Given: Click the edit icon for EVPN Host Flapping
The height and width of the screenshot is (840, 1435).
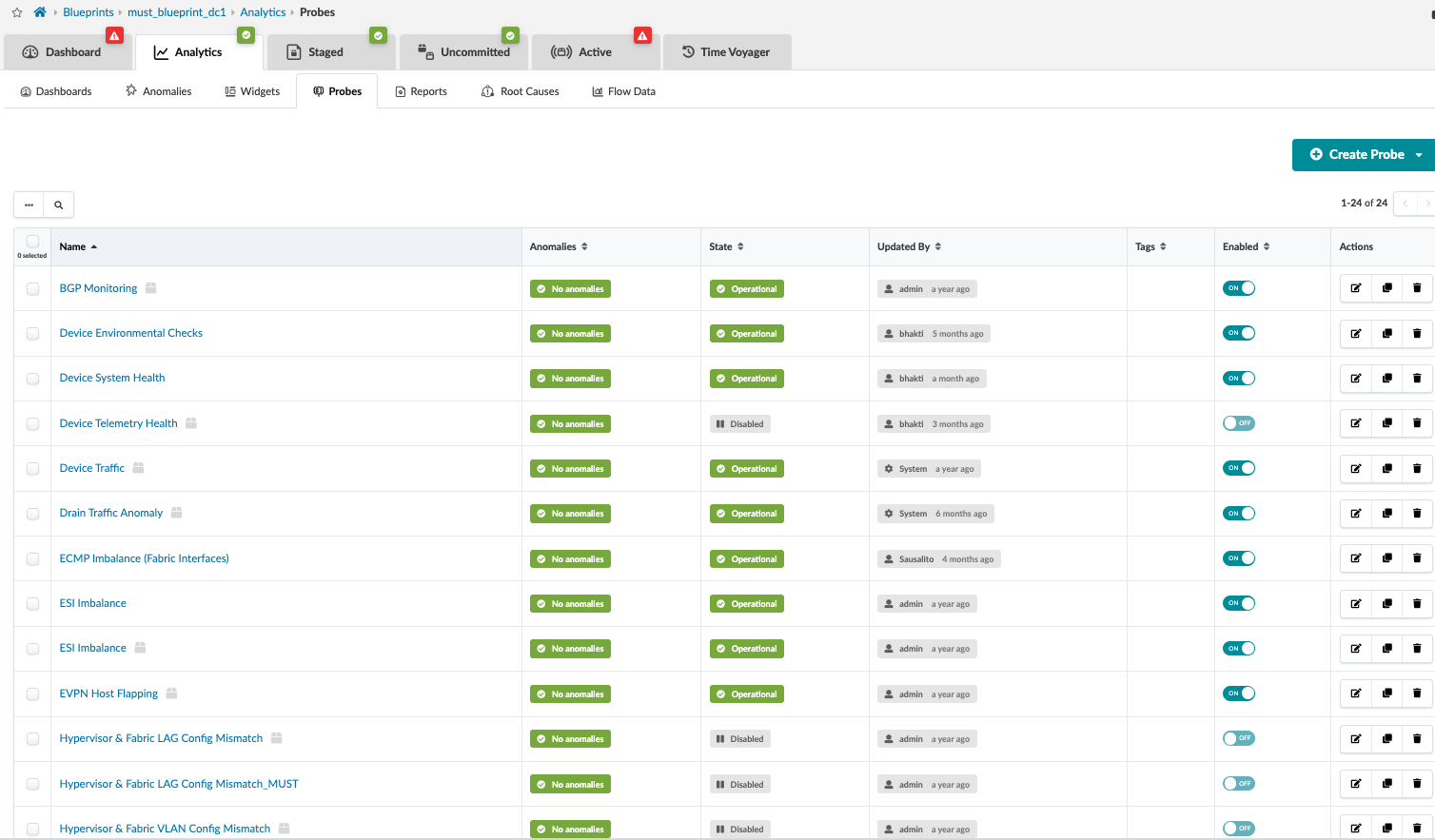Looking at the screenshot, I should tap(1355, 693).
